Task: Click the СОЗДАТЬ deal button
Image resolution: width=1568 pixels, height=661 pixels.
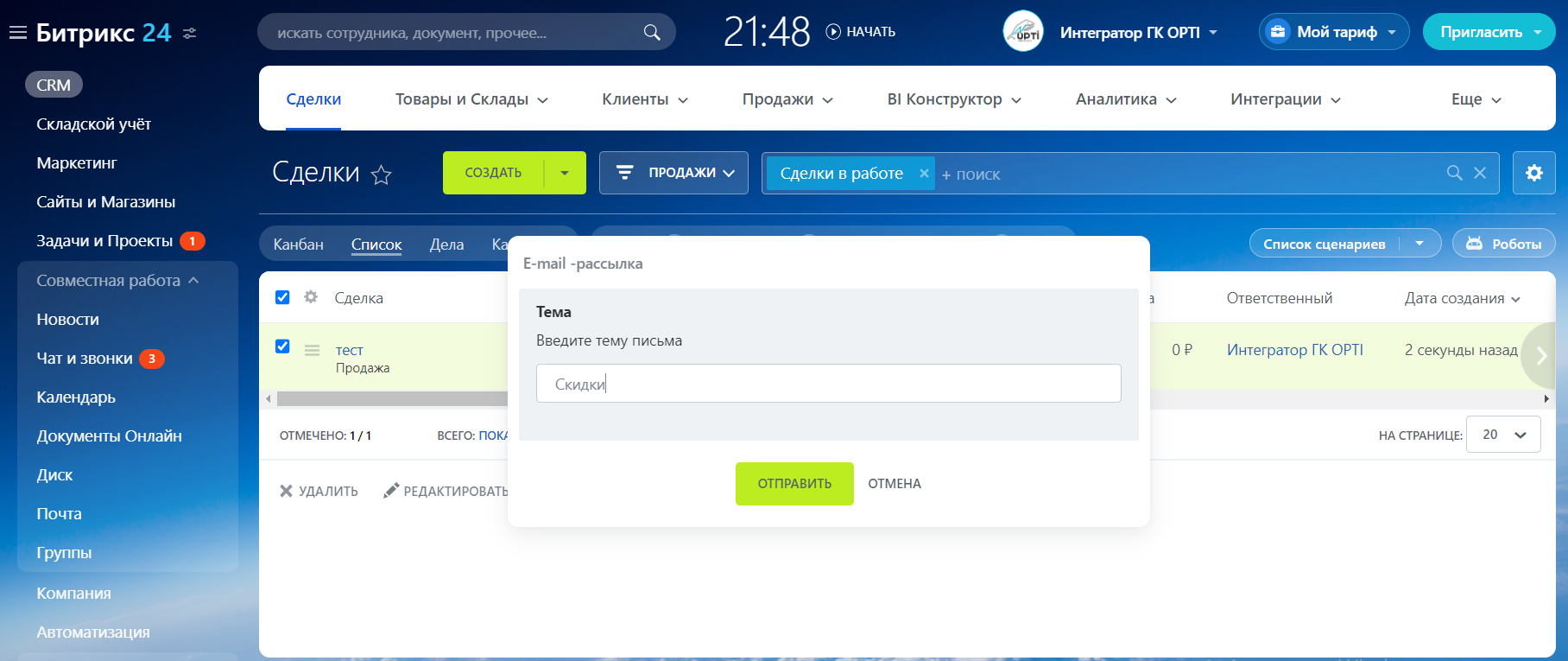Action: [x=493, y=173]
